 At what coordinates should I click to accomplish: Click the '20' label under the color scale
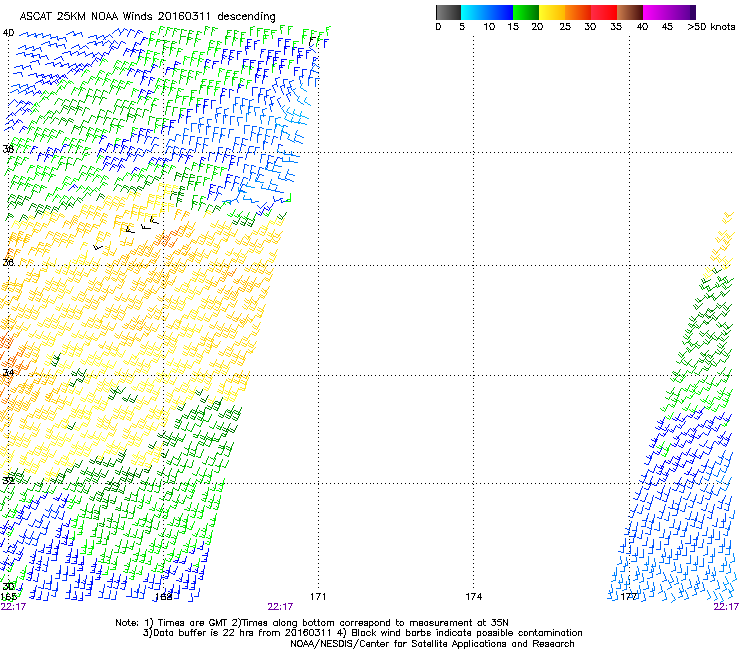pos(537,27)
